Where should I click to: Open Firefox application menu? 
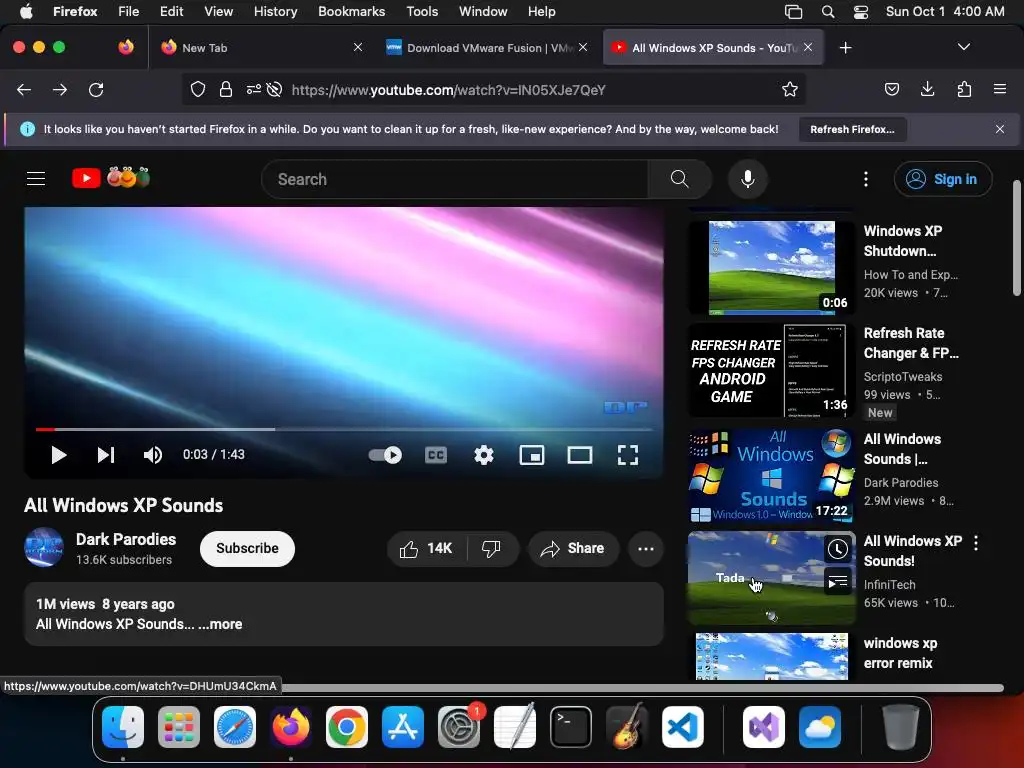point(1000,89)
